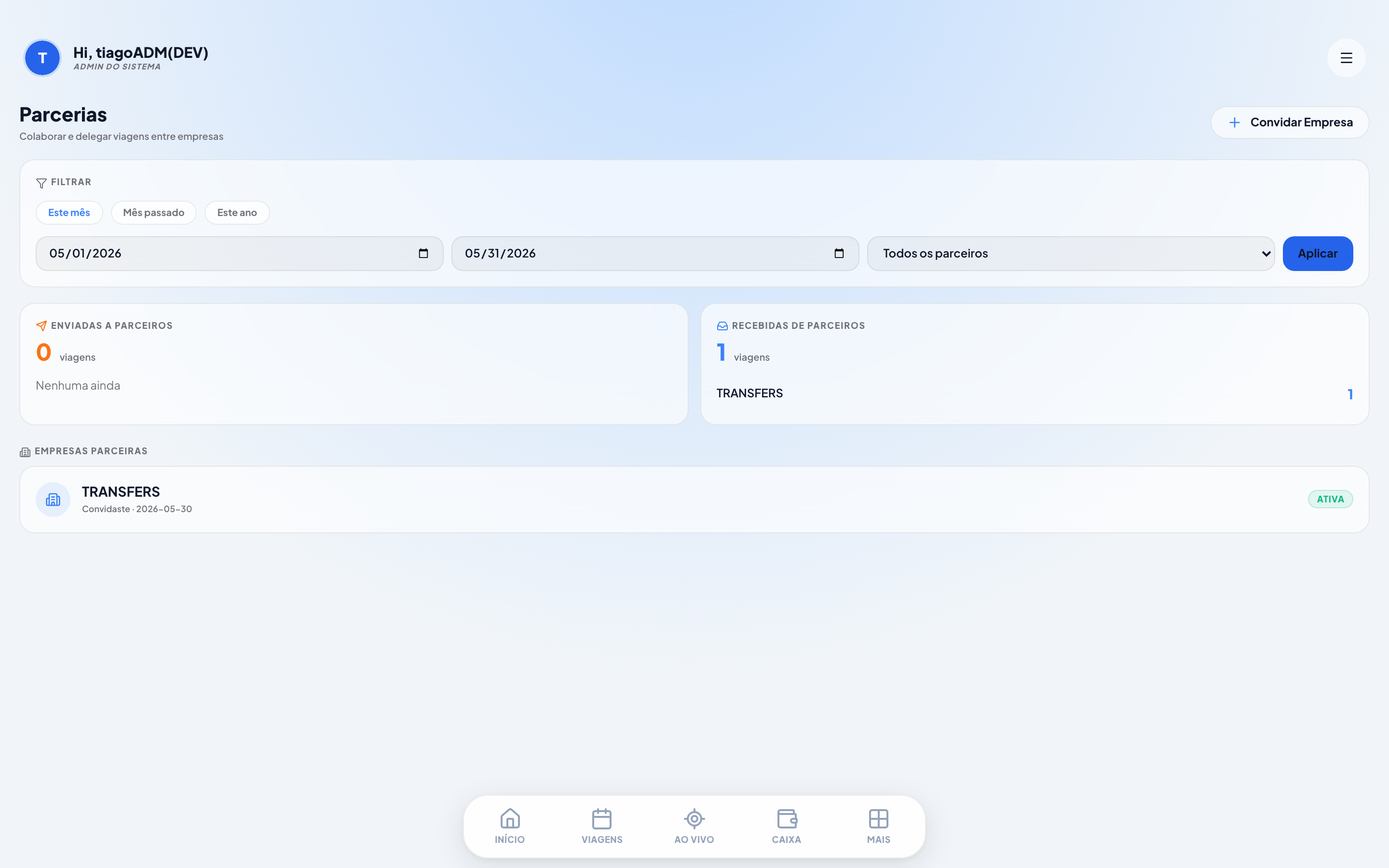
Task: Open the Viagens tab
Action: 602,826
